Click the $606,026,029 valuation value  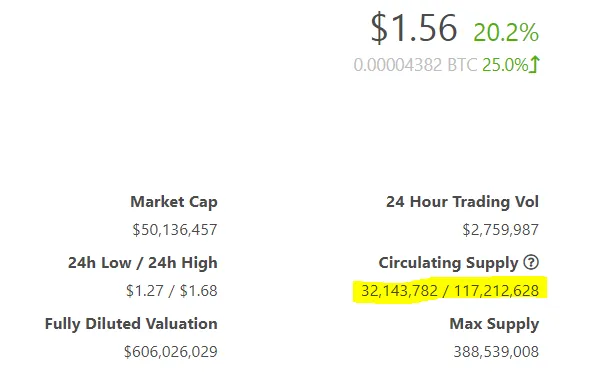(171, 352)
